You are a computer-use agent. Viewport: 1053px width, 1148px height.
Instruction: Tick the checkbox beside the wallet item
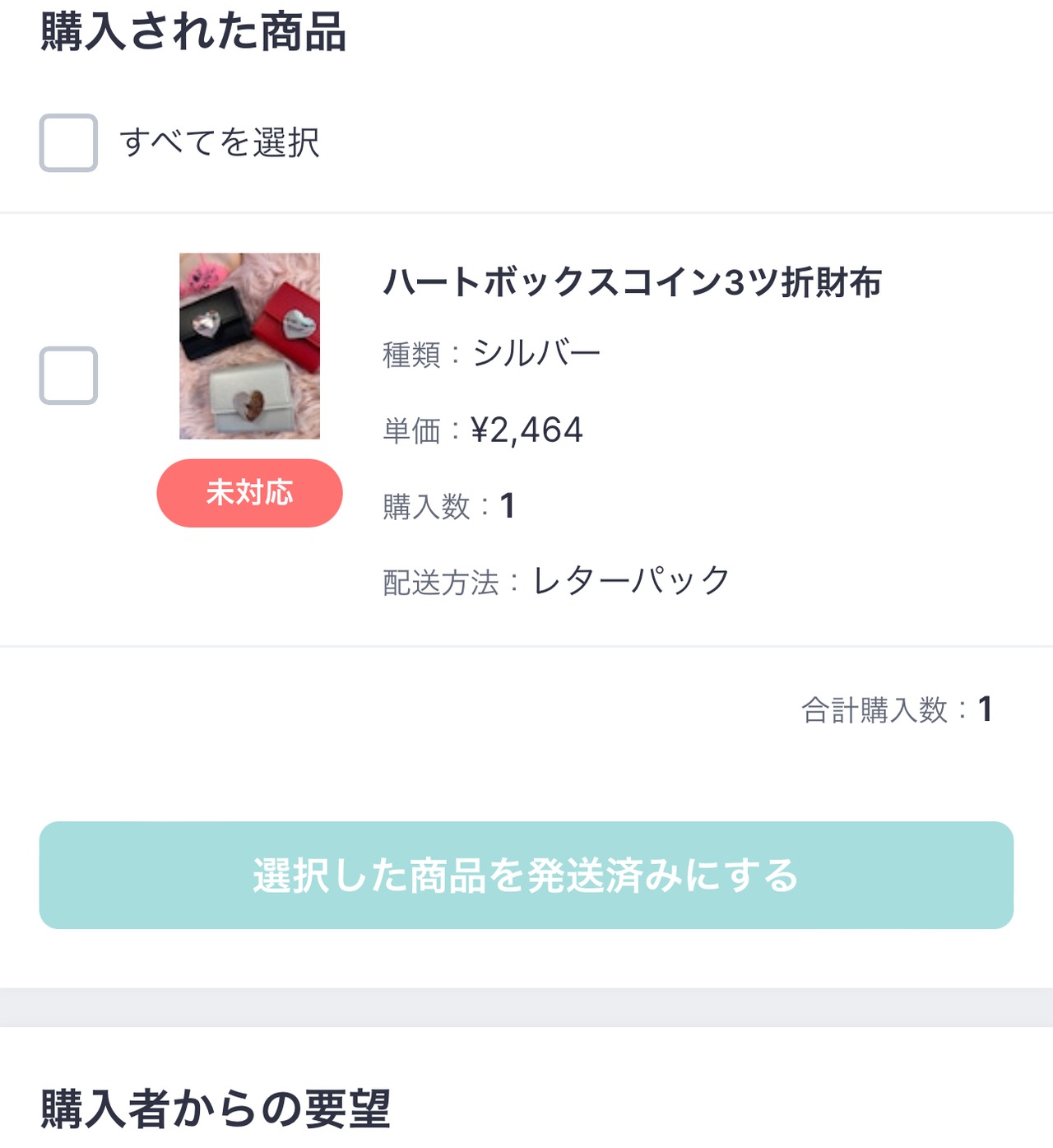[68, 376]
